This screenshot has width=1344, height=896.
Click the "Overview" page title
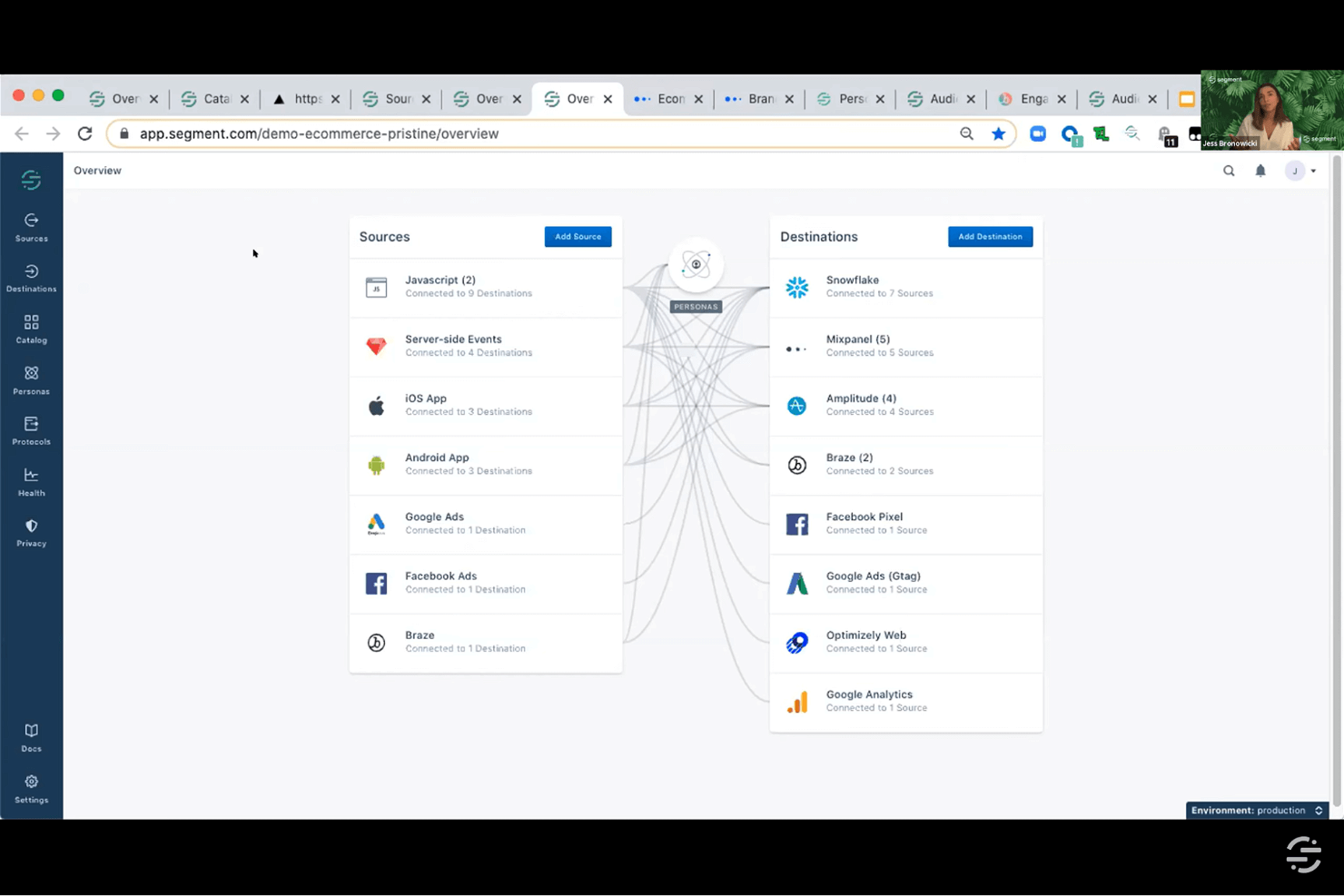(x=97, y=171)
